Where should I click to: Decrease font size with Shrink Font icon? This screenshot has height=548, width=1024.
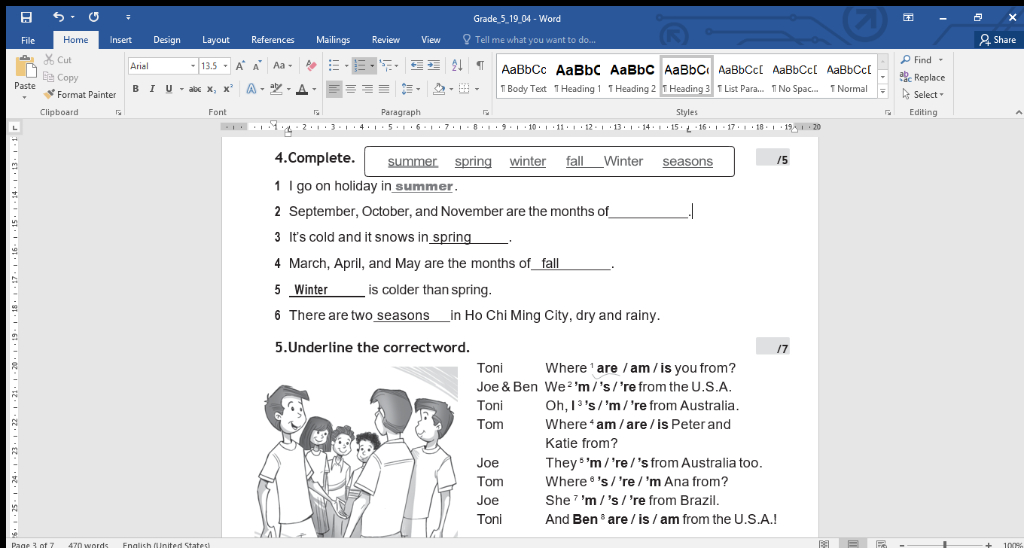tap(257, 66)
